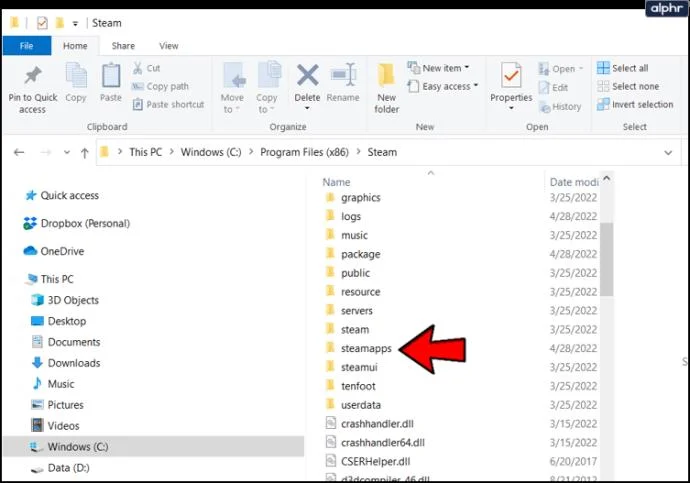Select This PC in navigation pane

point(50,279)
